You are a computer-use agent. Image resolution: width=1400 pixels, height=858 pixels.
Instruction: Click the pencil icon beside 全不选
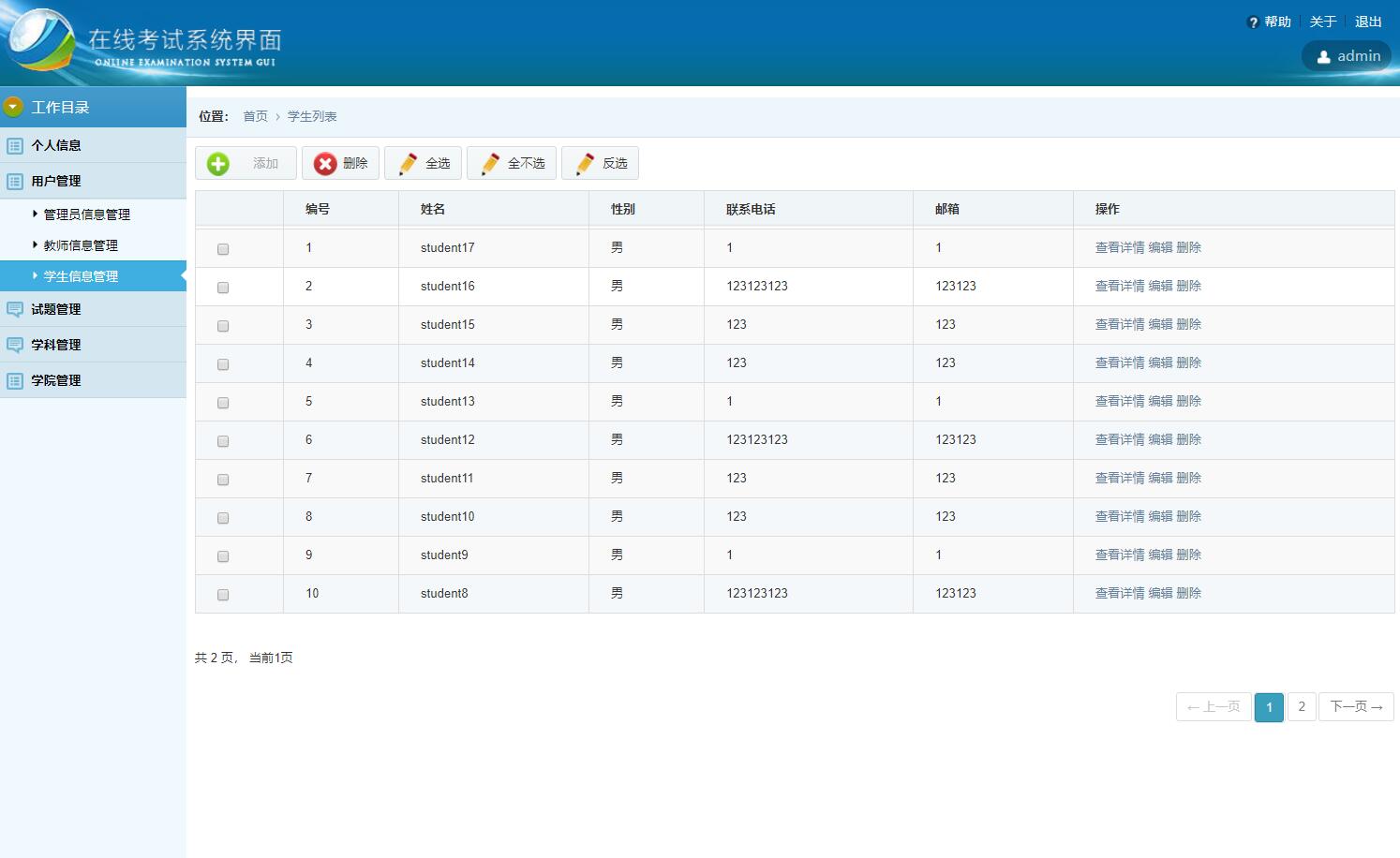click(x=490, y=164)
